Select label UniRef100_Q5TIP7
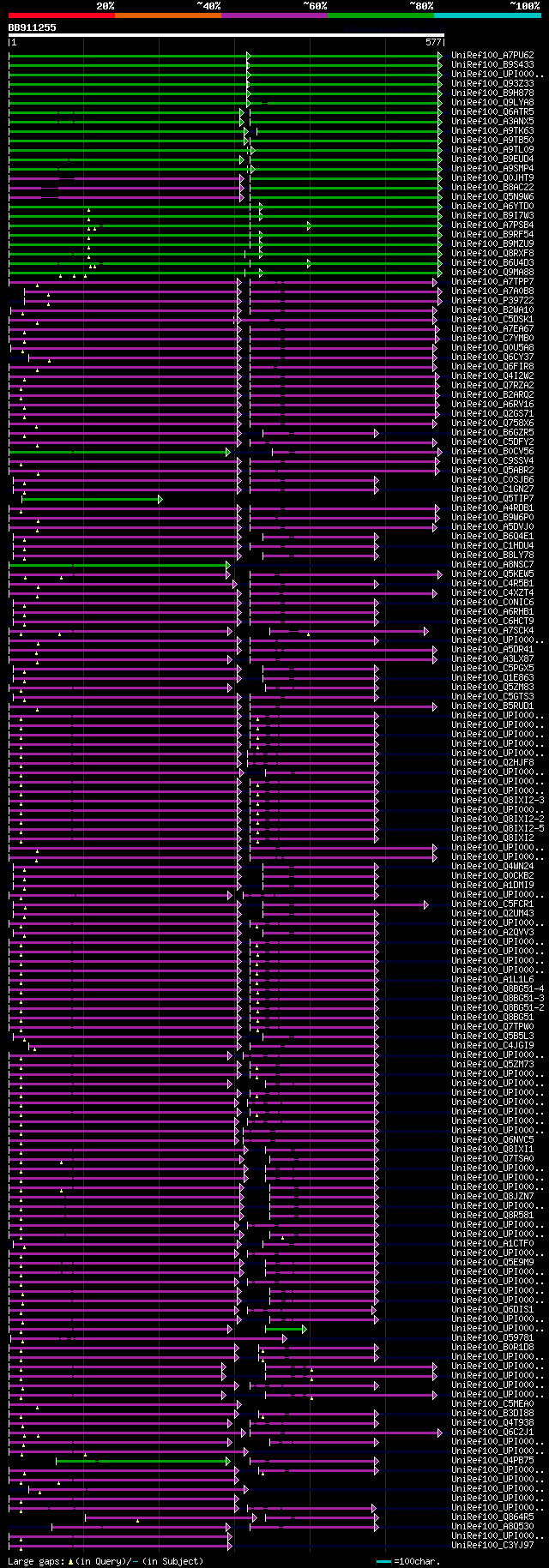549x1568 pixels. [x=492, y=499]
